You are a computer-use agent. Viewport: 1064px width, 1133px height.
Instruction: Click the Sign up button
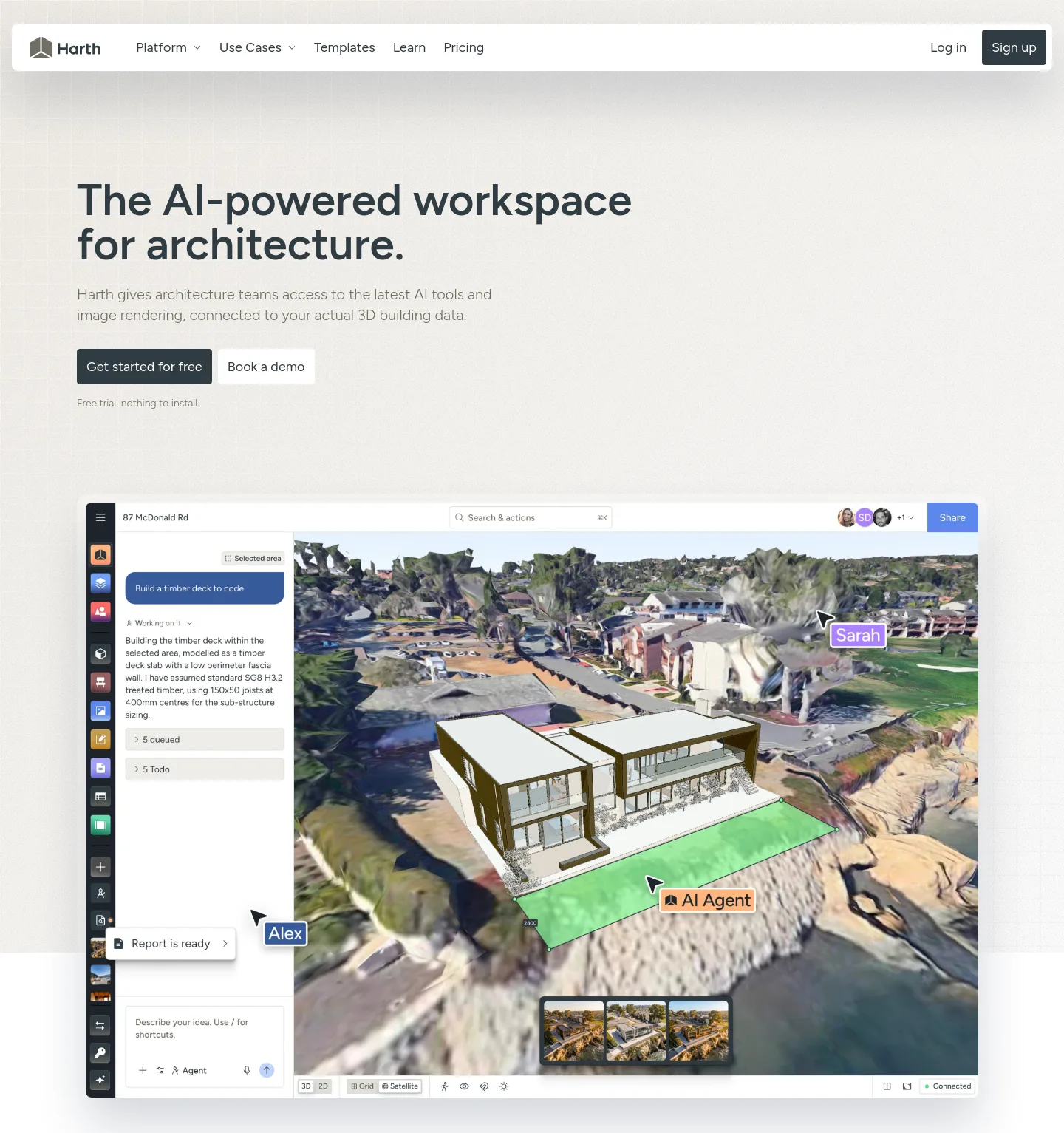click(x=1014, y=47)
